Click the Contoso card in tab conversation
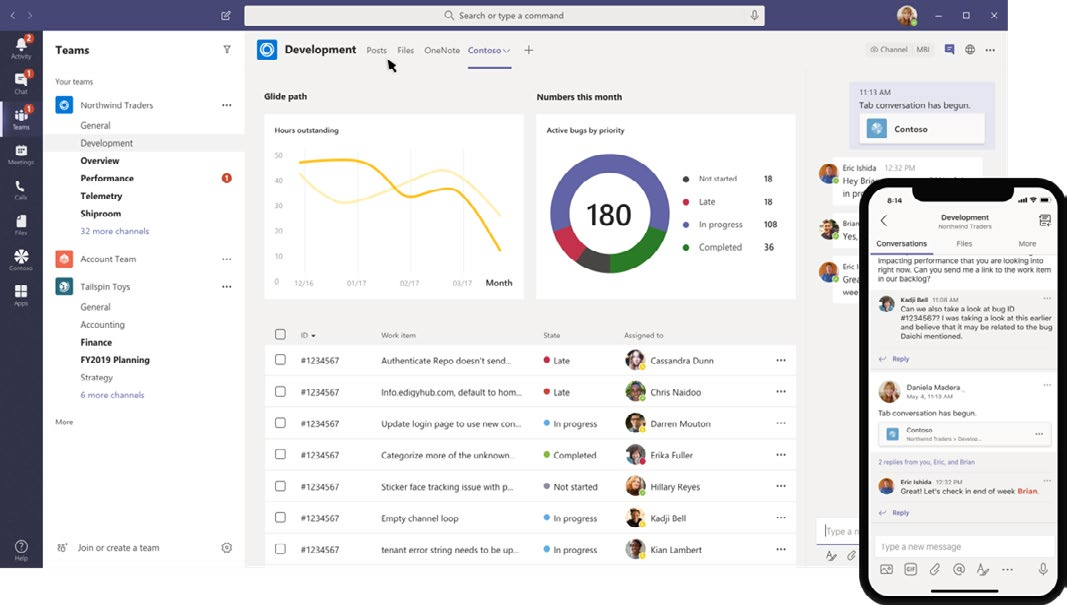The width and height of the screenshot is (1067, 605). click(x=921, y=129)
